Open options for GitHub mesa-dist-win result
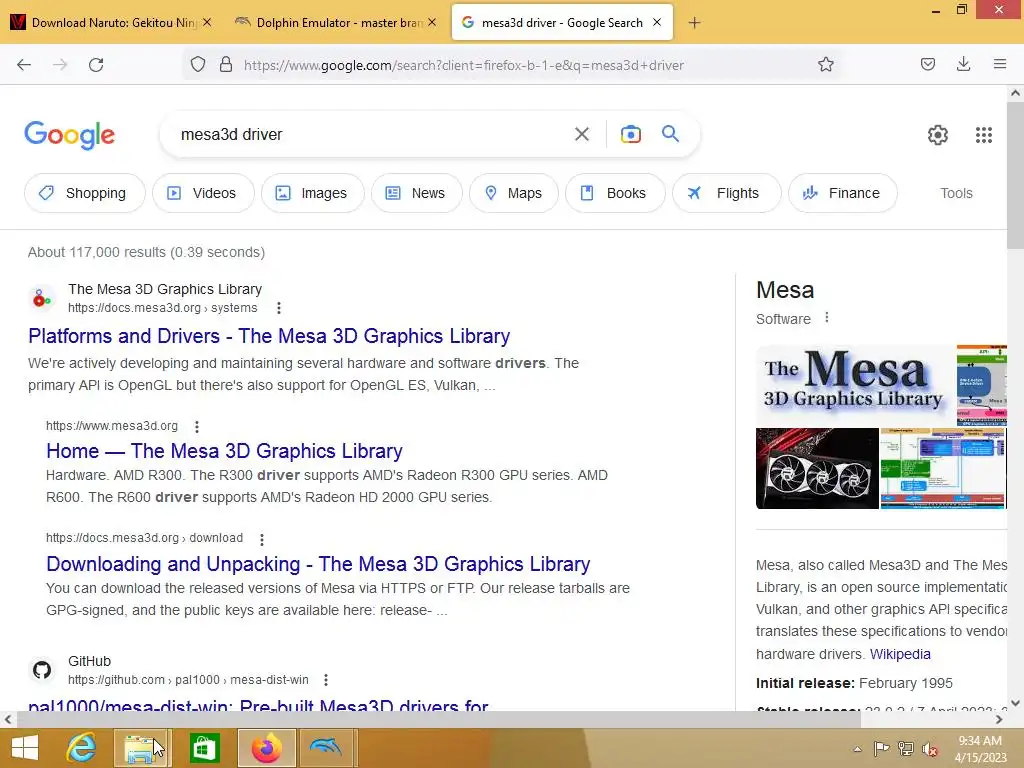Image resolution: width=1024 pixels, height=768 pixels. (x=326, y=680)
